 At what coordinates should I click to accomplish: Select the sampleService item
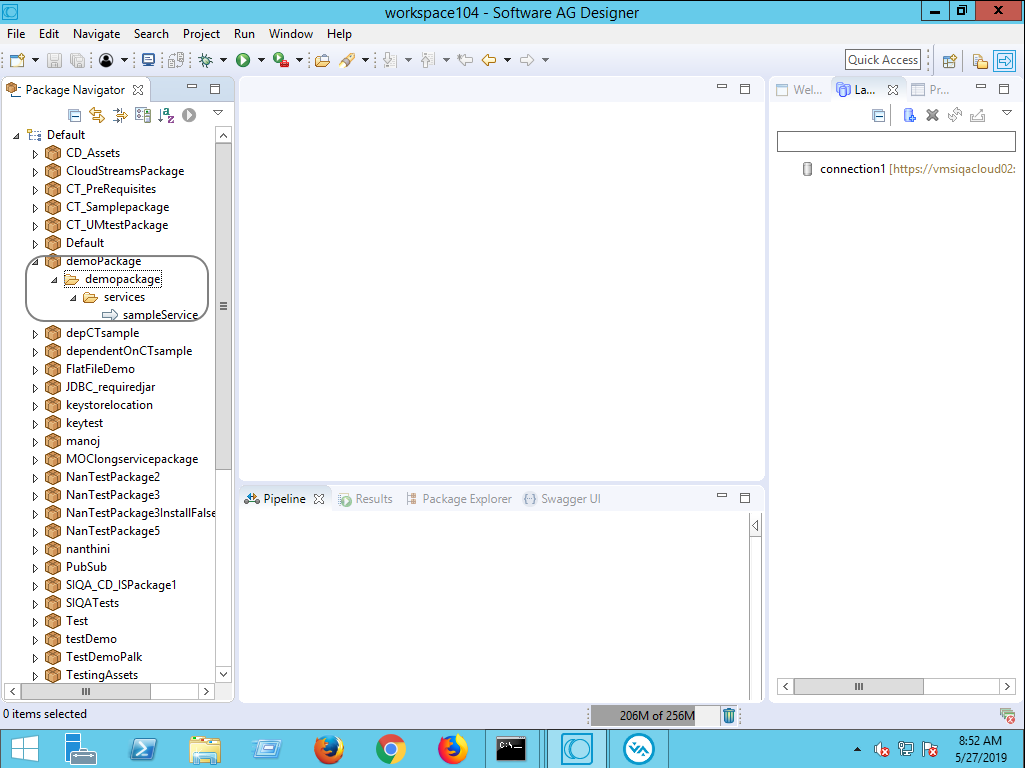[160, 315]
